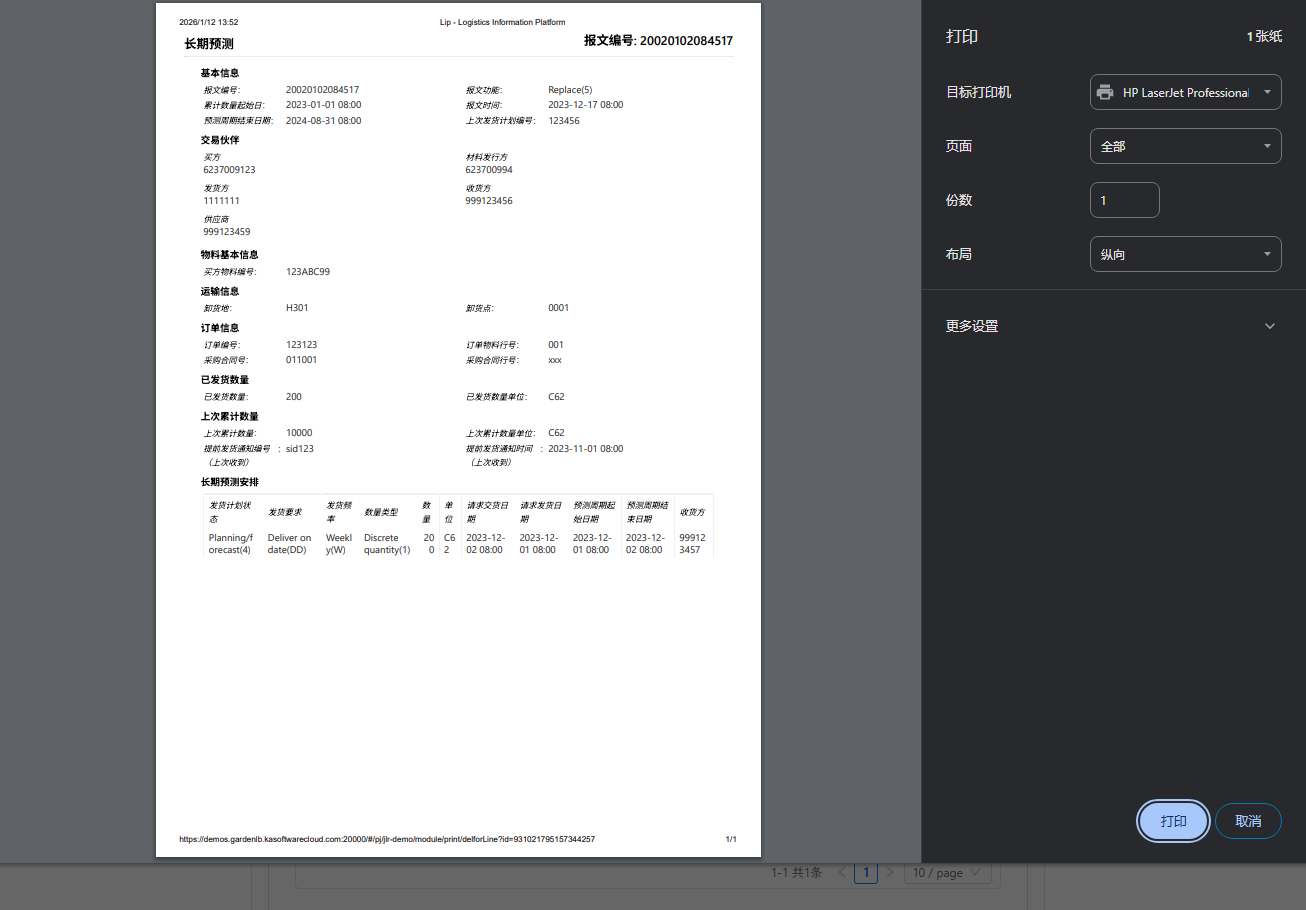Click the 1张纸 sheet count label
Image resolution: width=1306 pixels, height=910 pixels.
pos(1263,36)
